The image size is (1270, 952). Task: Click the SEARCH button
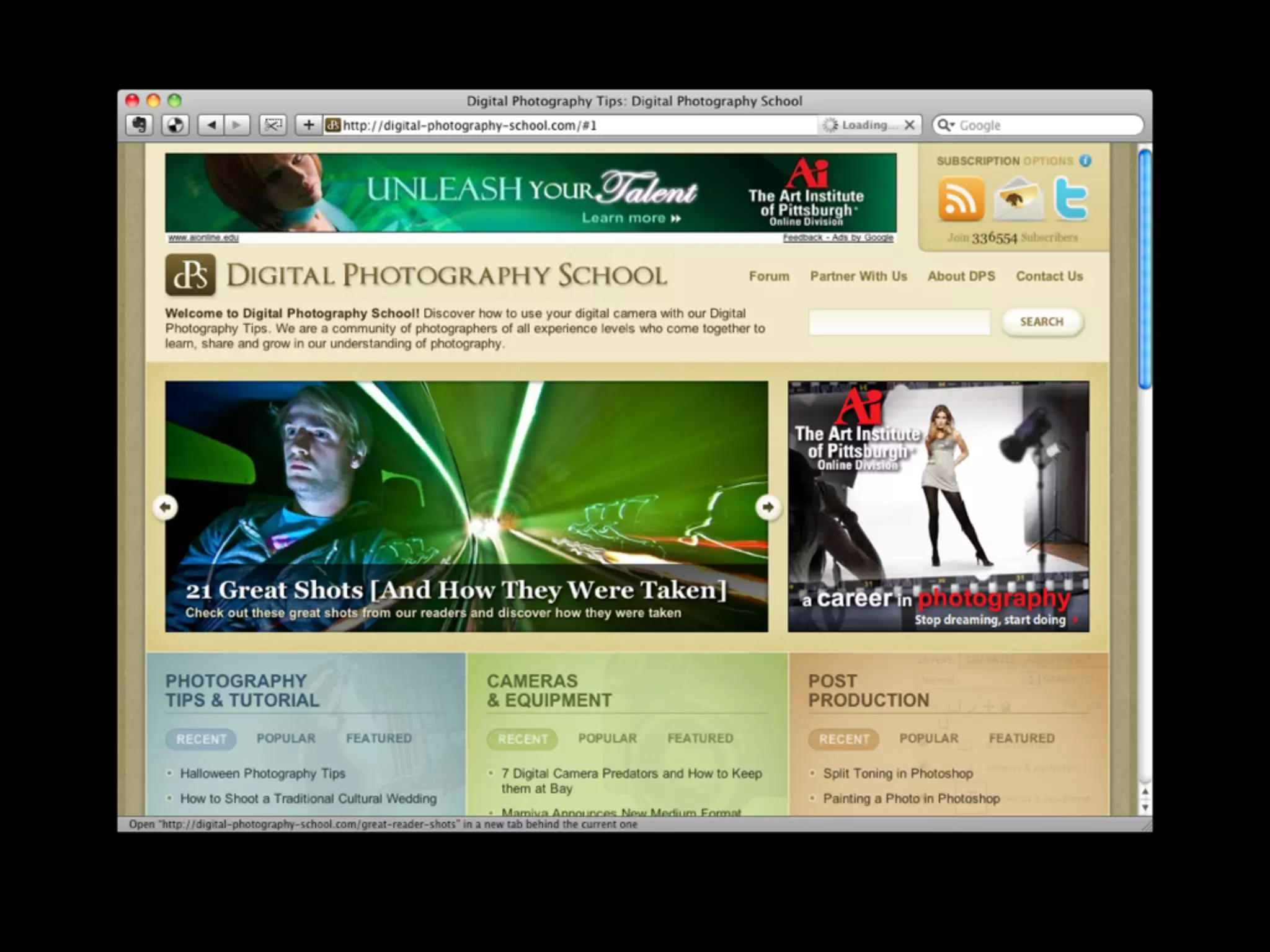(1042, 322)
